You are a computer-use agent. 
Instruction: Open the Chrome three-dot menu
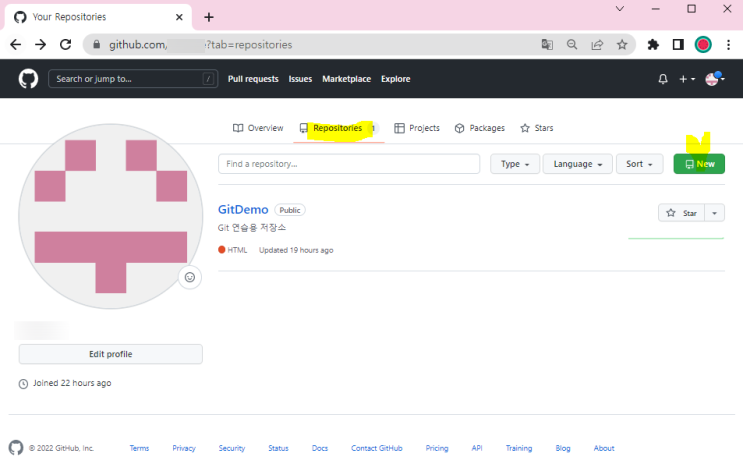pyautogui.click(x=728, y=45)
